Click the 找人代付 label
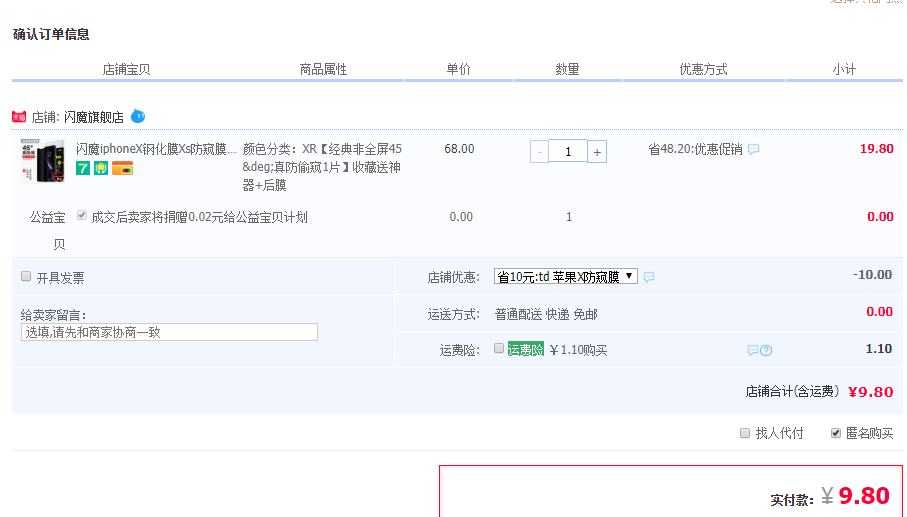Viewport: 907px width, 517px height. (x=779, y=433)
